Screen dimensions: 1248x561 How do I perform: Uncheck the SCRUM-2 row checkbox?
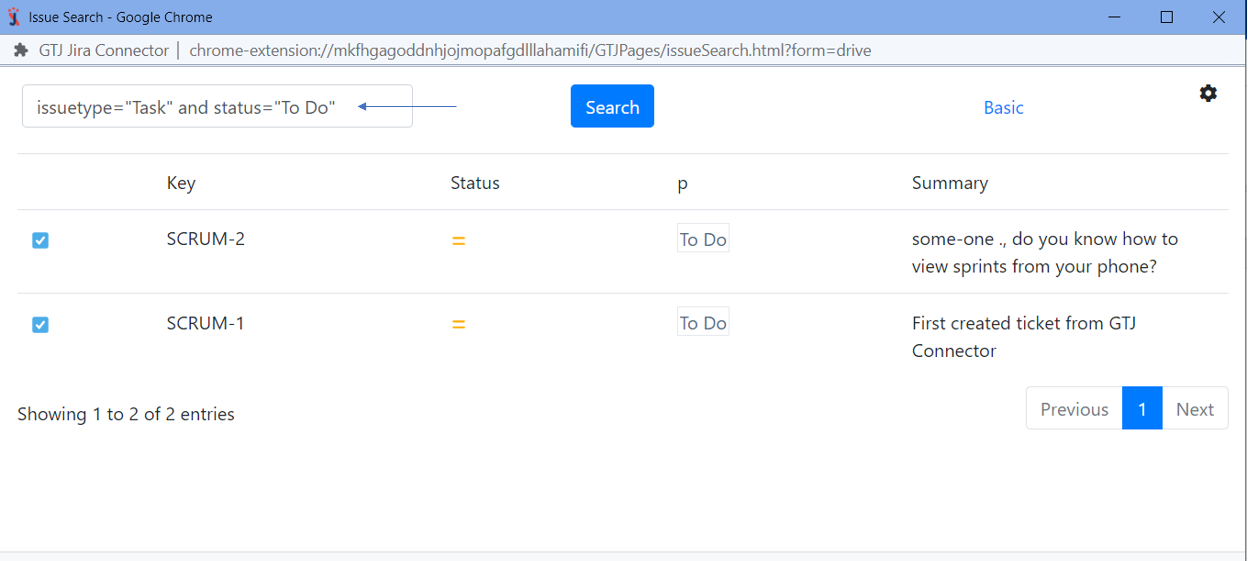click(x=40, y=240)
